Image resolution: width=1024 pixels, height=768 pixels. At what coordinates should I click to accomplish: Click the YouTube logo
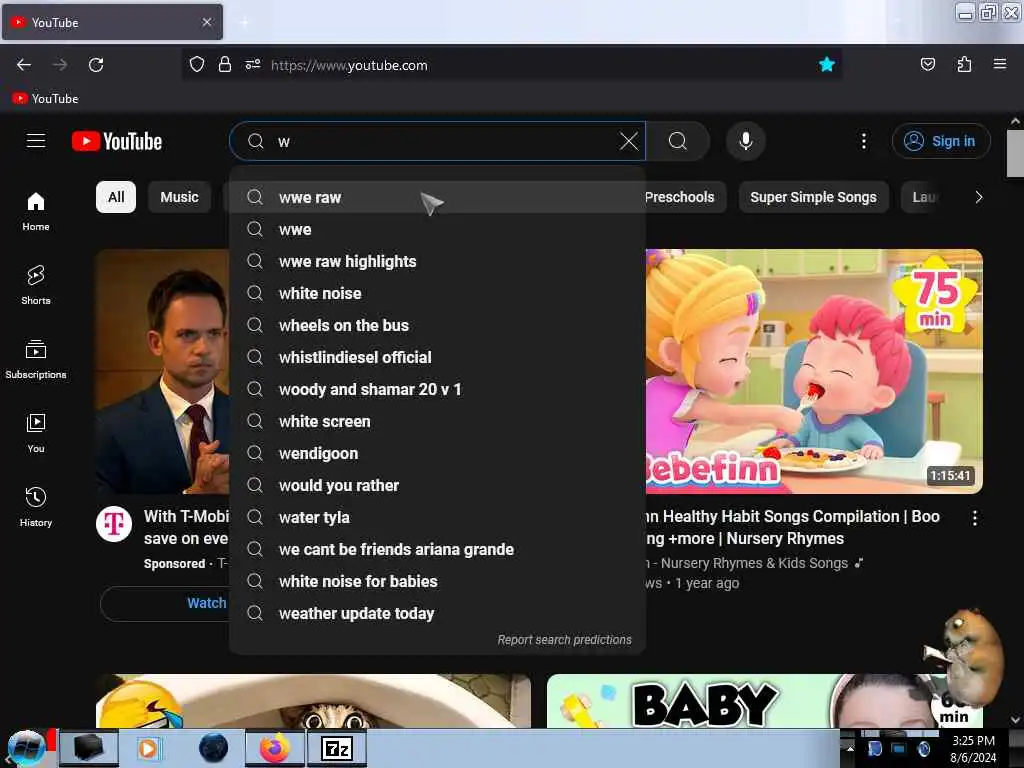(x=117, y=141)
